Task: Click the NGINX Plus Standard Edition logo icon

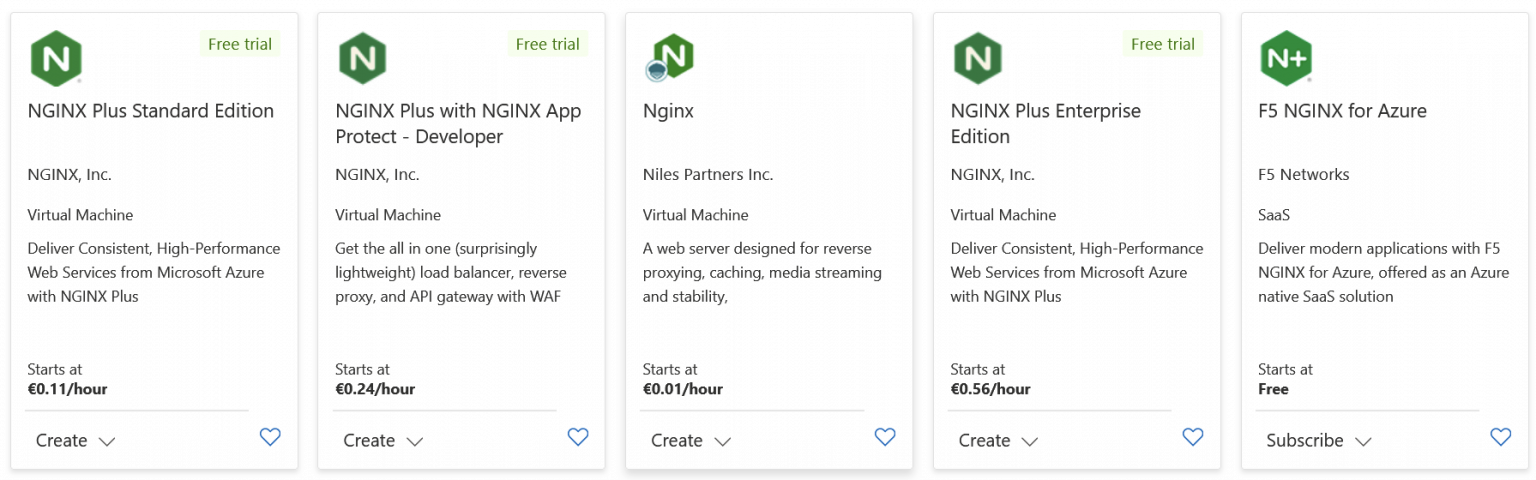Action: [x=54, y=58]
